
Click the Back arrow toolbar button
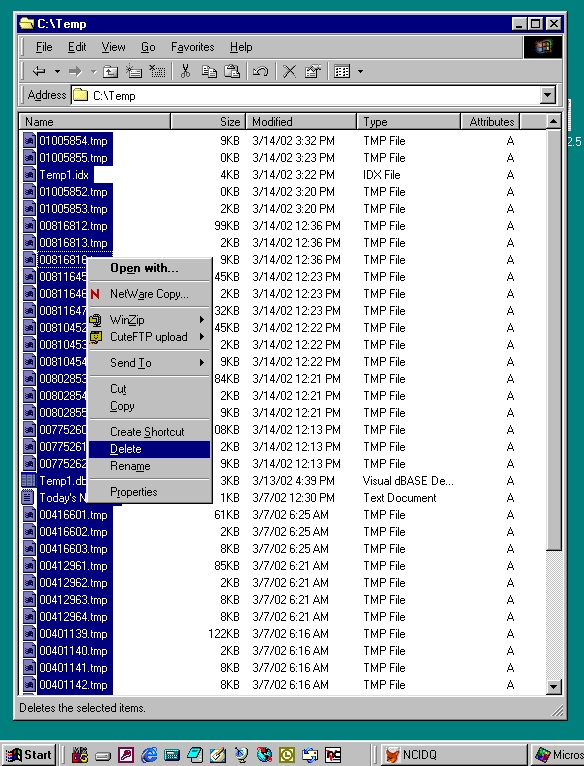39,72
